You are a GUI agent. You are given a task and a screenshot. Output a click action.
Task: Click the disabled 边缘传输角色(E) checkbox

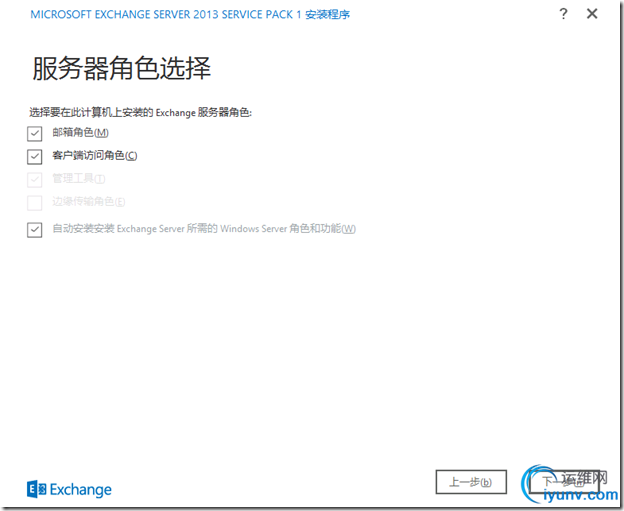[x=35, y=203]
